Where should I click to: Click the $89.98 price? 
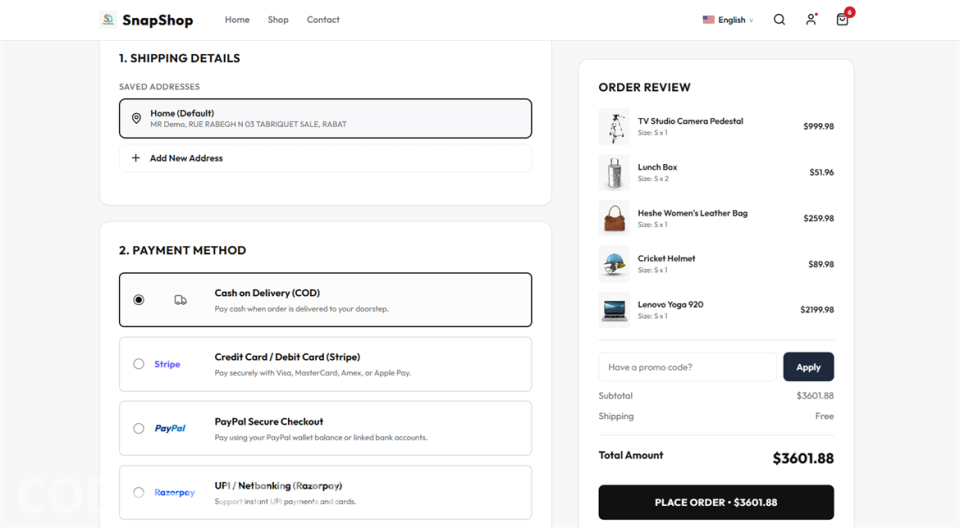(x=821, y=264)
